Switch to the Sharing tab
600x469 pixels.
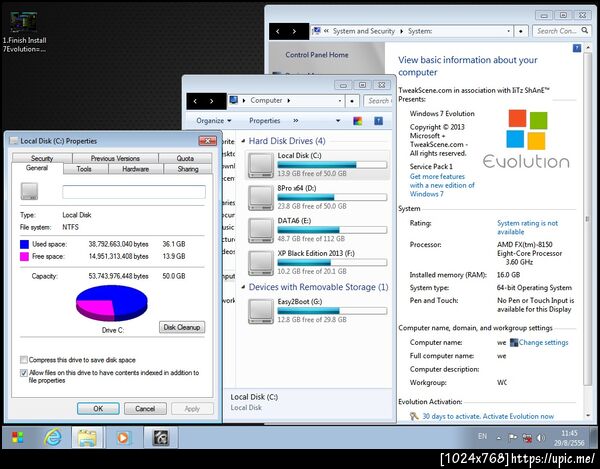pos(188,169)
